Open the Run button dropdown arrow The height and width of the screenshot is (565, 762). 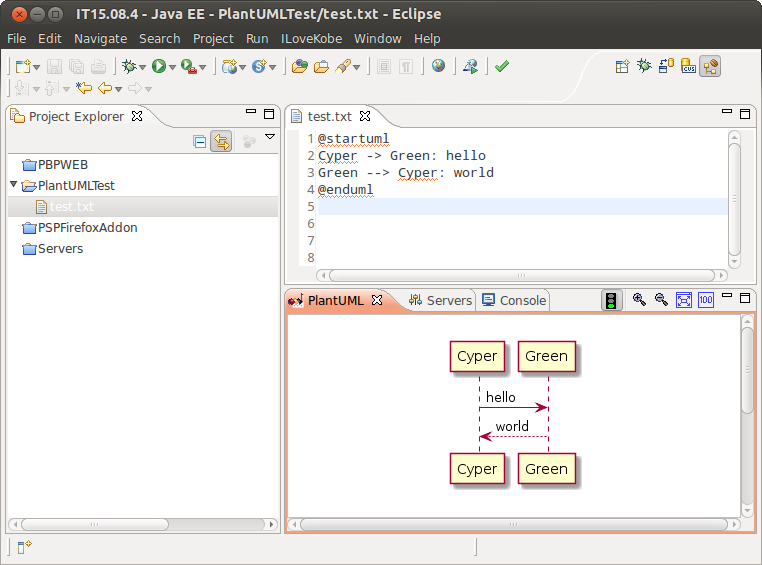(x=172, y=68)
